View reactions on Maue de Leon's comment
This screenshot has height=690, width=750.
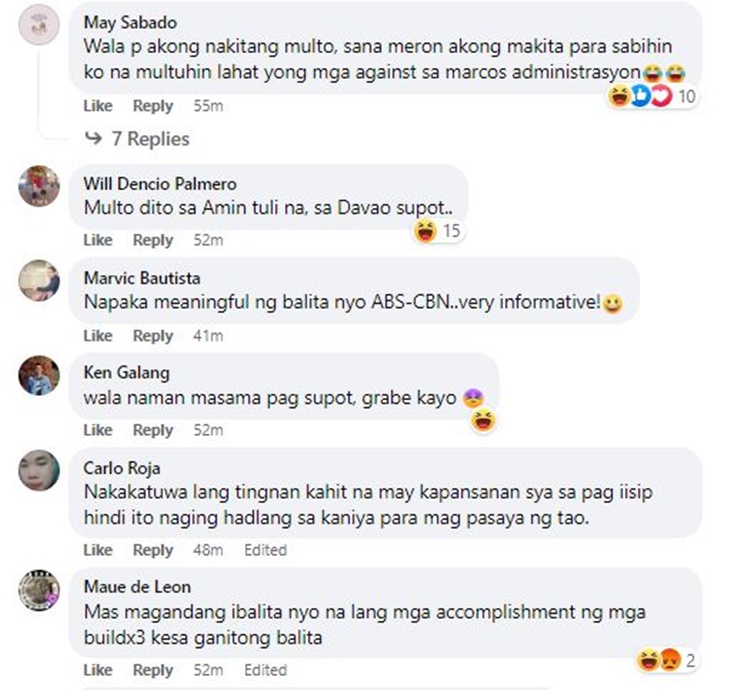click(x=666, y=661)
